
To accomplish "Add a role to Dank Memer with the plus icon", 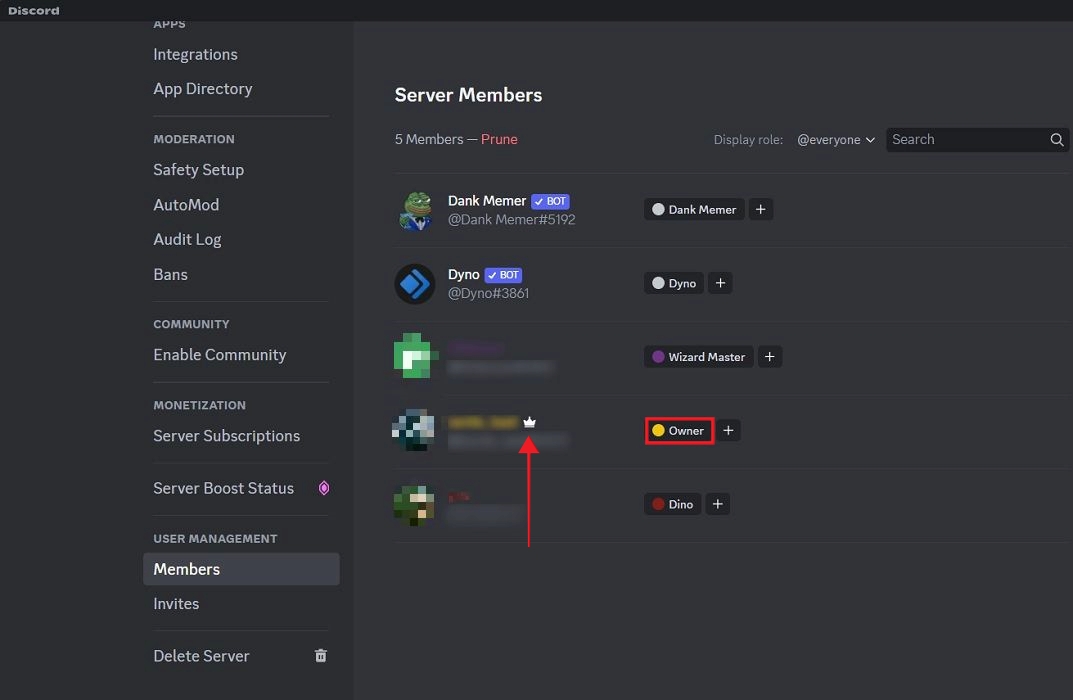I will [760, 209].
